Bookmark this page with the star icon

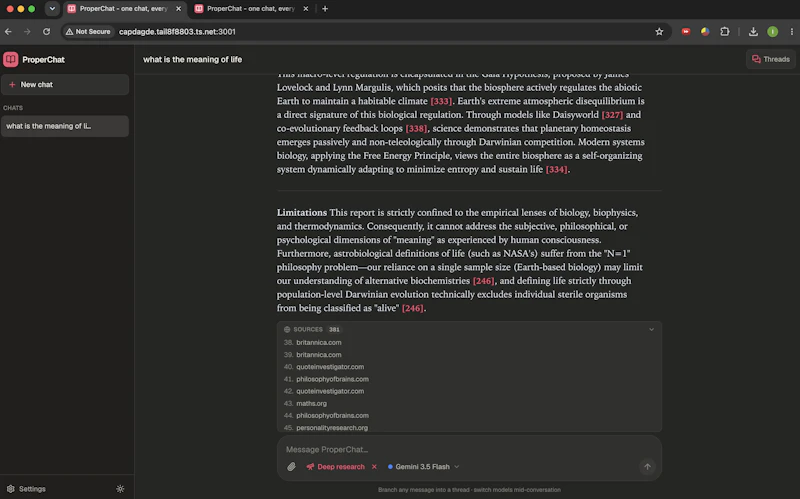[659, 32]
